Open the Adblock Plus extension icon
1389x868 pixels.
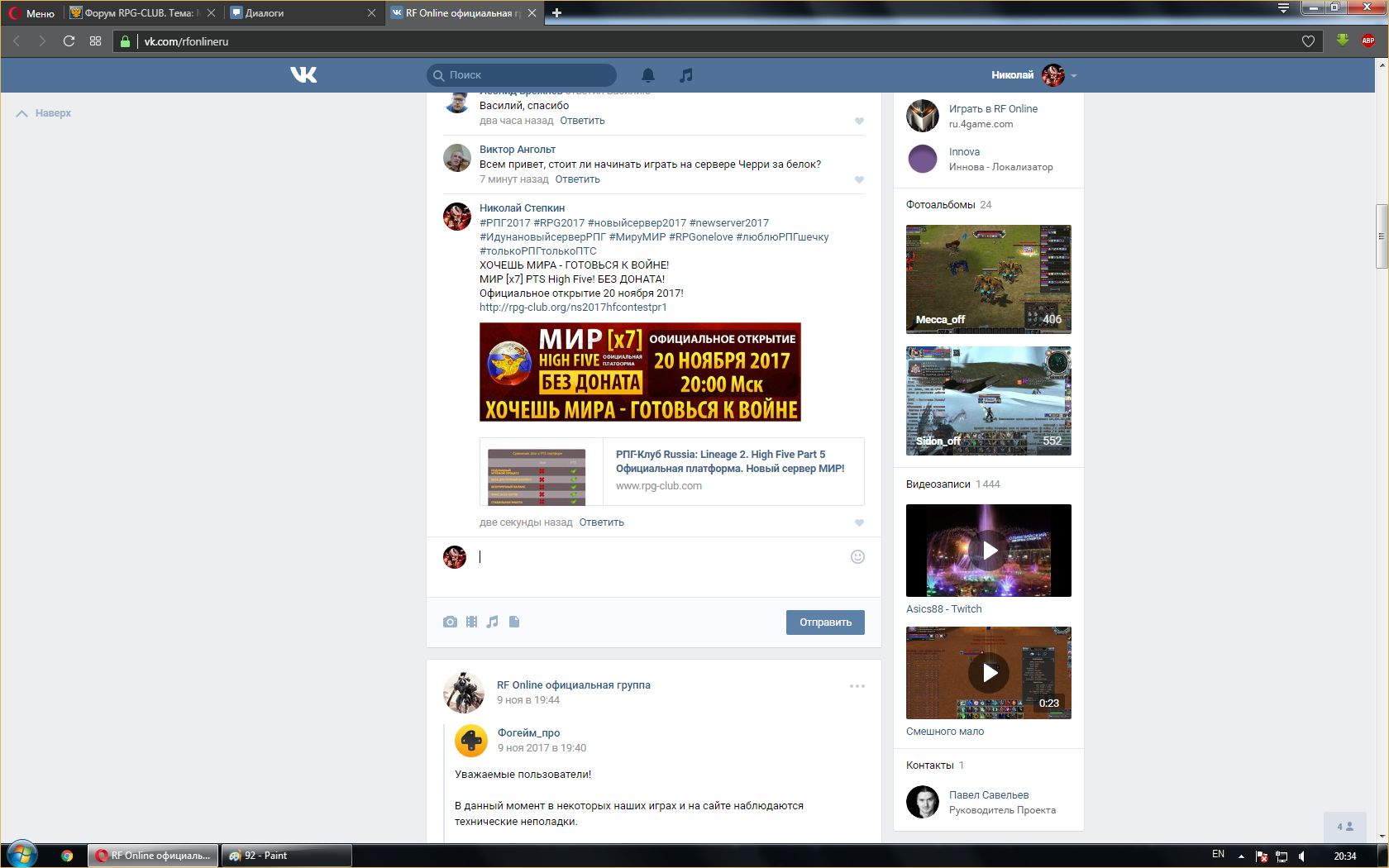tap(1368, 41)
